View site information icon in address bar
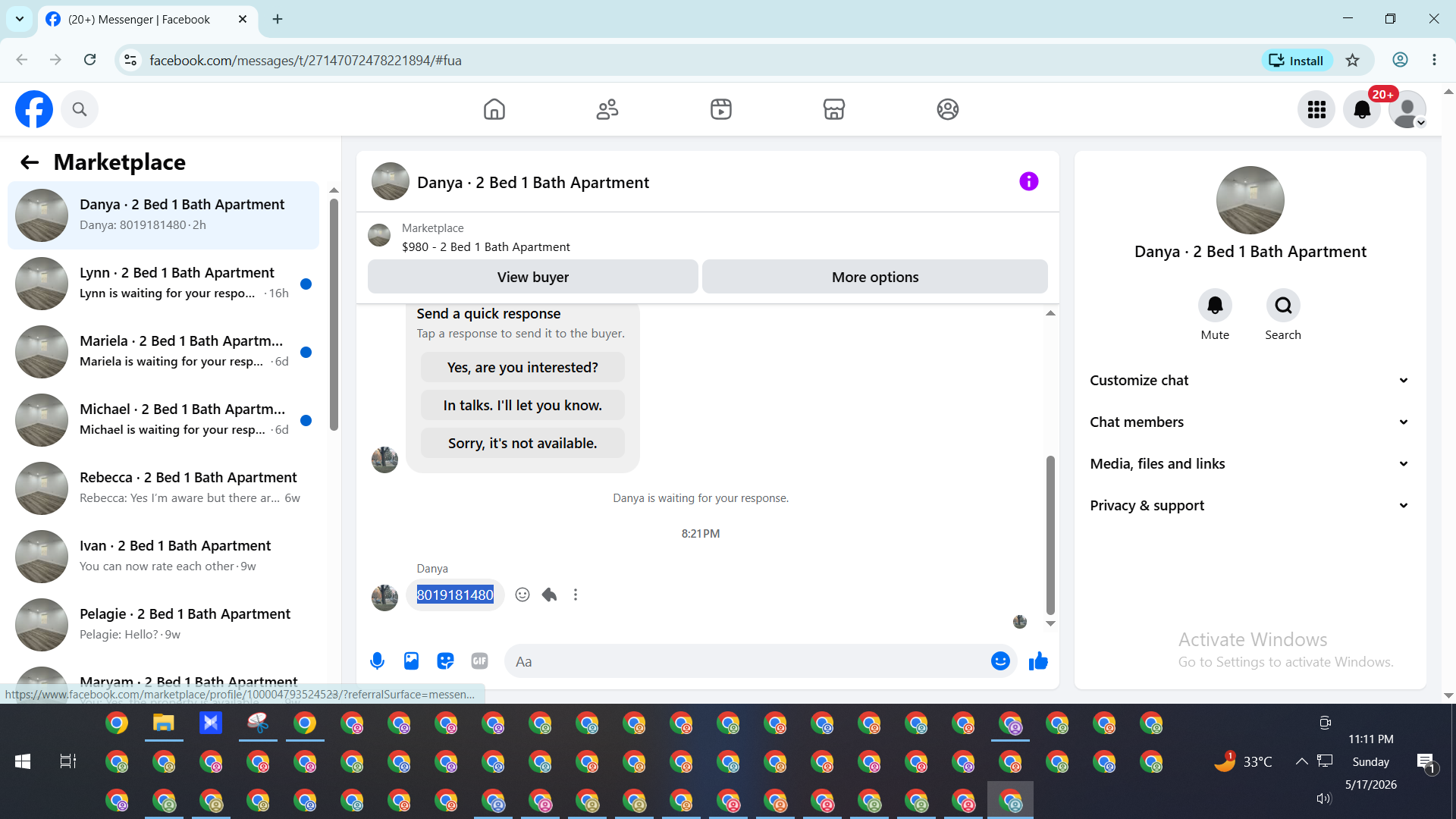1456x819 pixels. click(130, 61)
